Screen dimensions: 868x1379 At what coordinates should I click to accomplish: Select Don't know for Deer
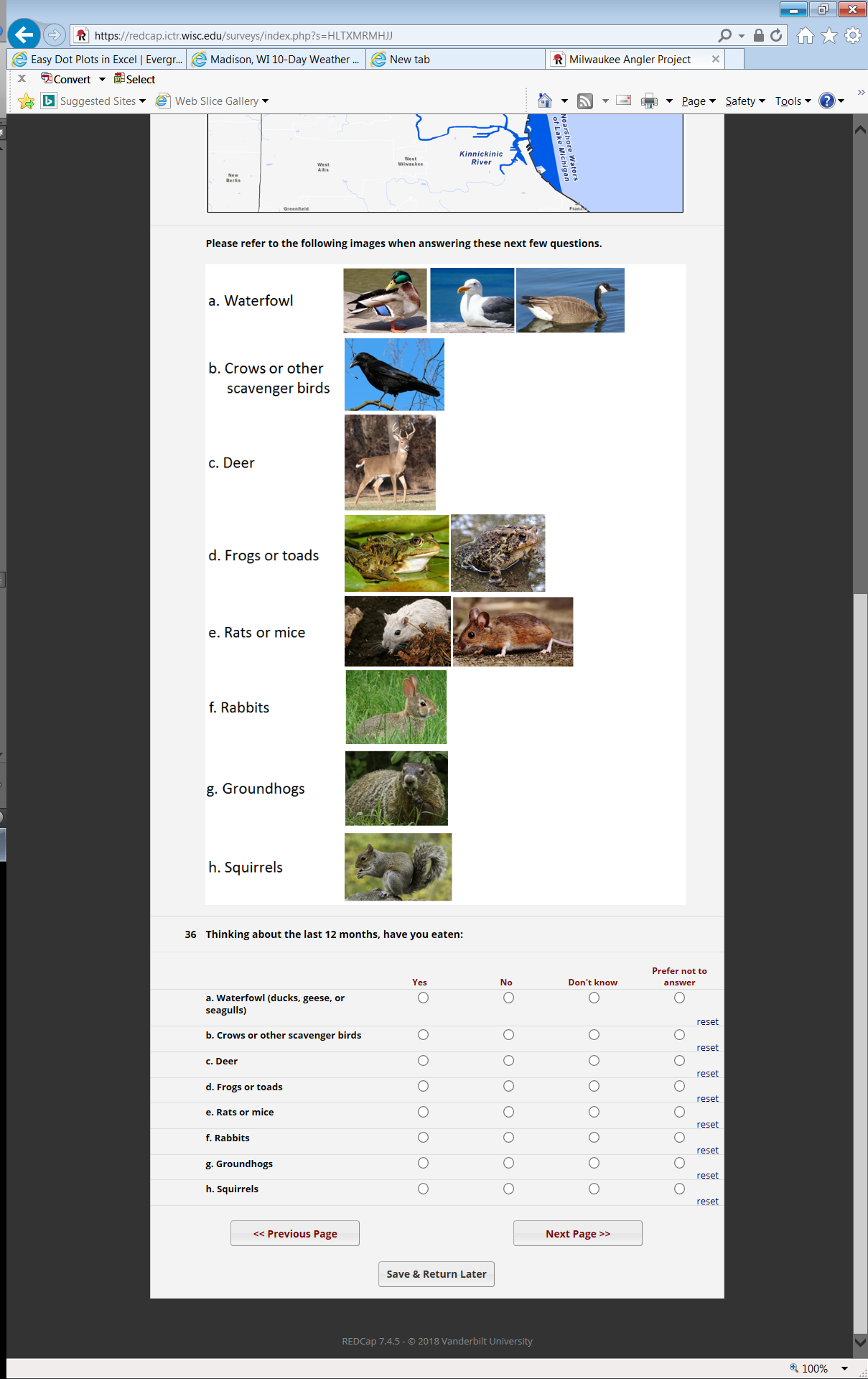594,1060
